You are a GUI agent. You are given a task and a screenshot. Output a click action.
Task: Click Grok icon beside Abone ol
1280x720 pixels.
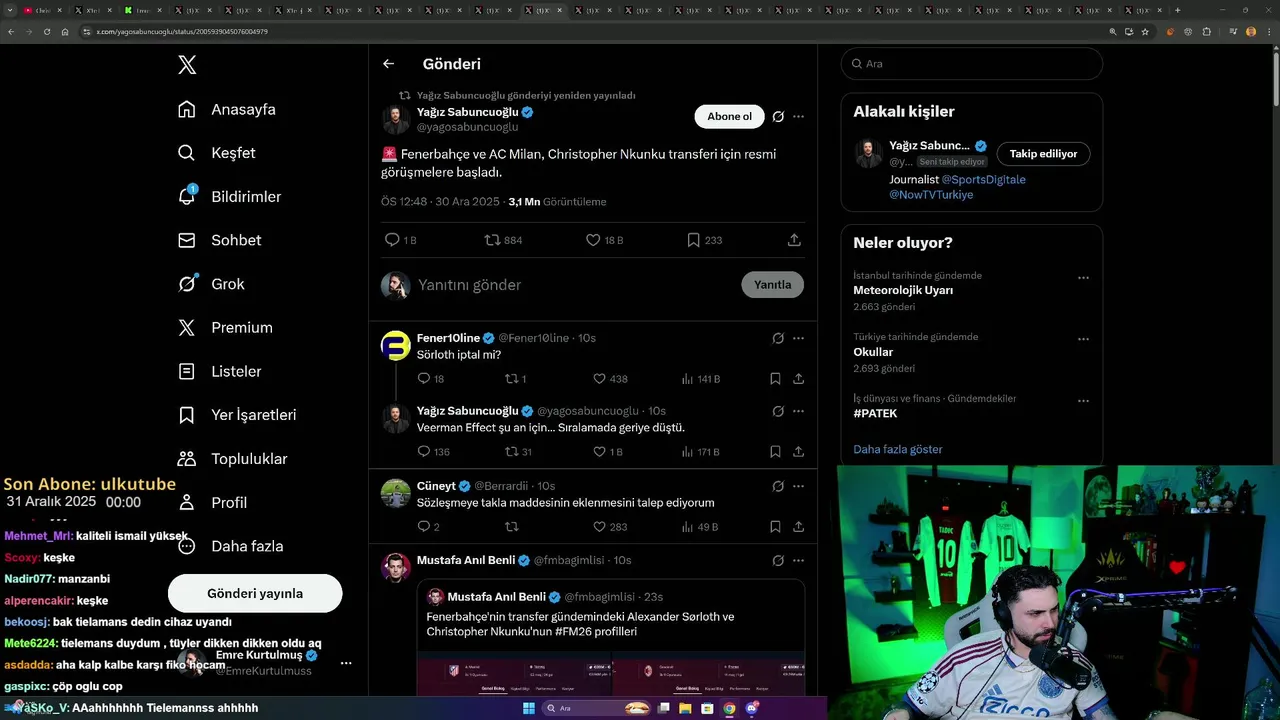point(778,116)
